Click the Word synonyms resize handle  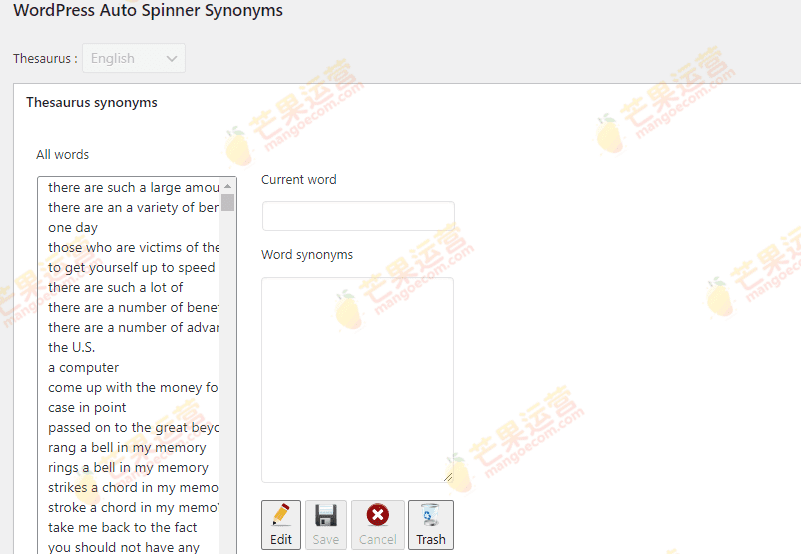(448, 477)
